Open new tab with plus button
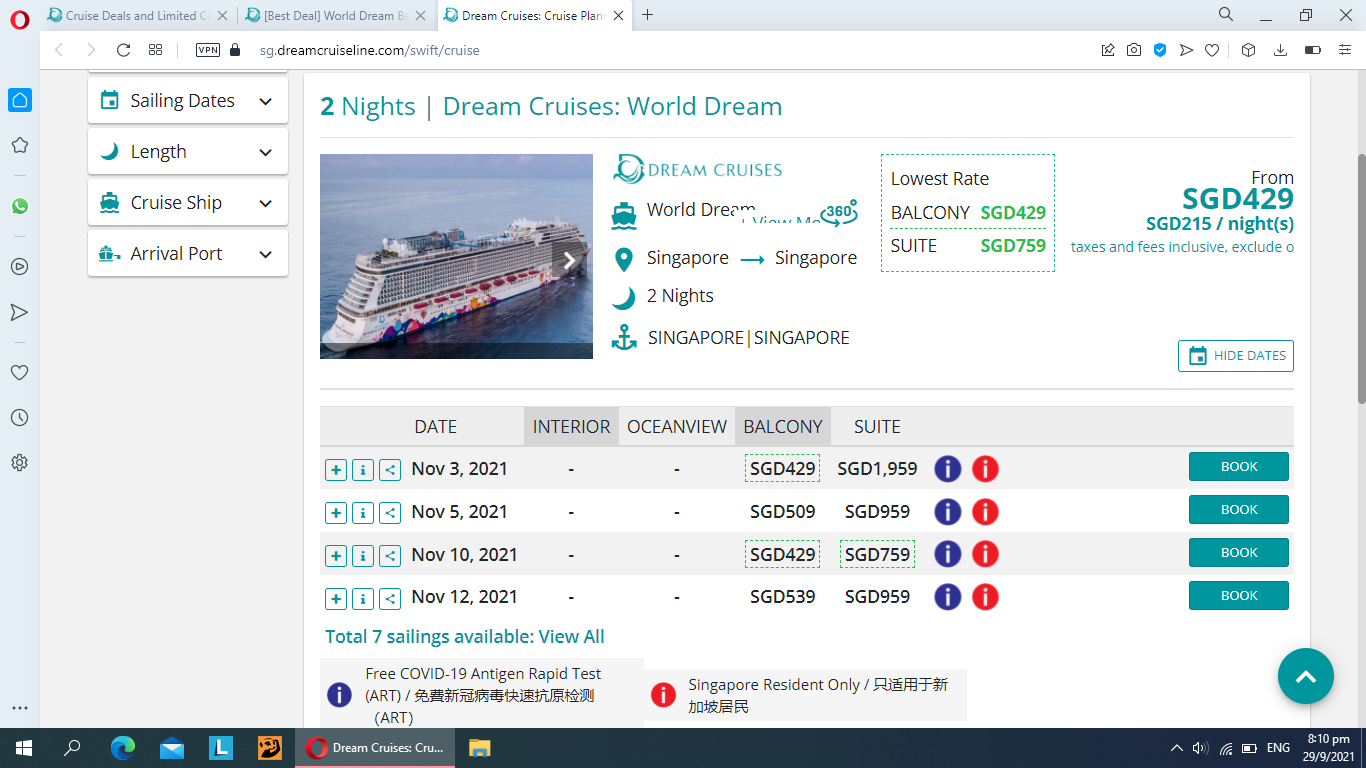 648,15
